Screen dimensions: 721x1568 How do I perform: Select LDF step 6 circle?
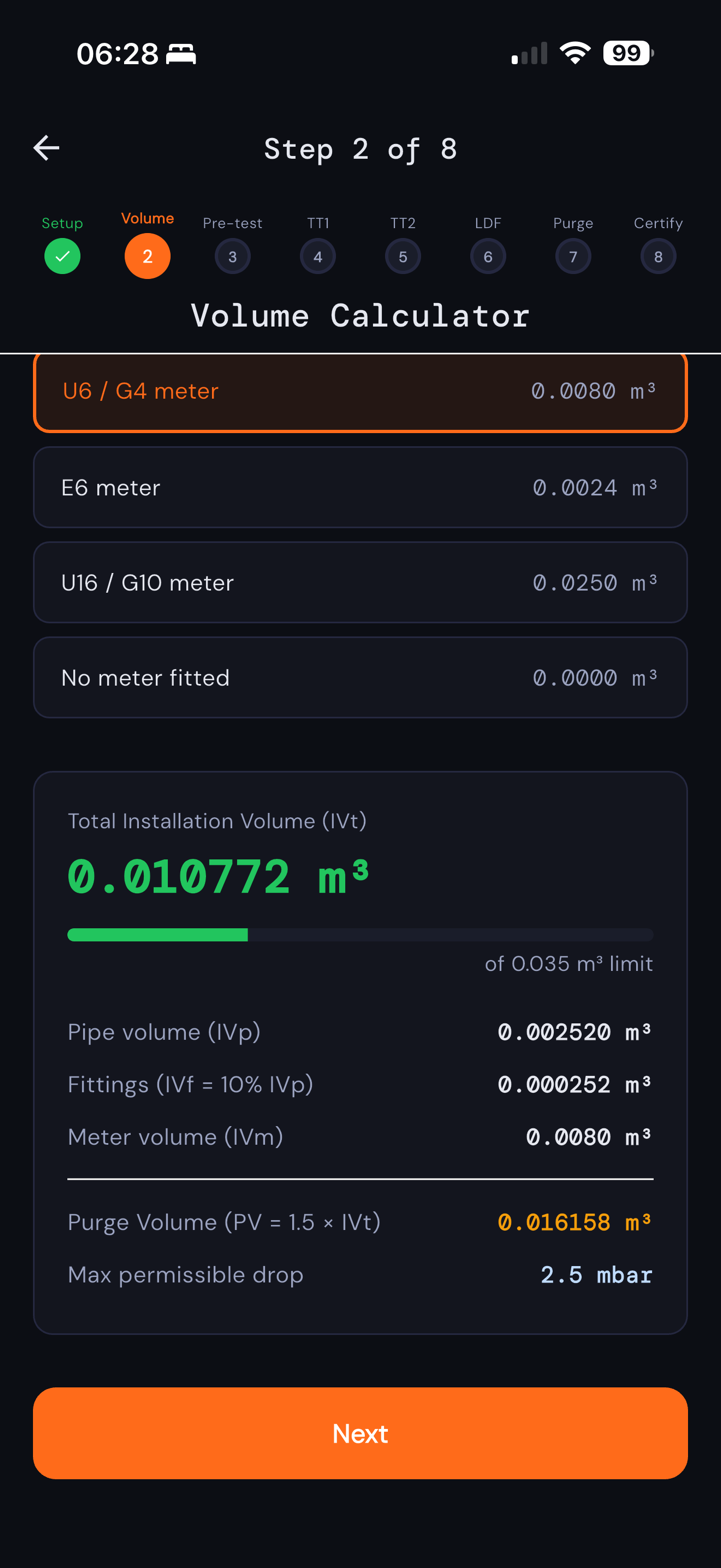488,256
